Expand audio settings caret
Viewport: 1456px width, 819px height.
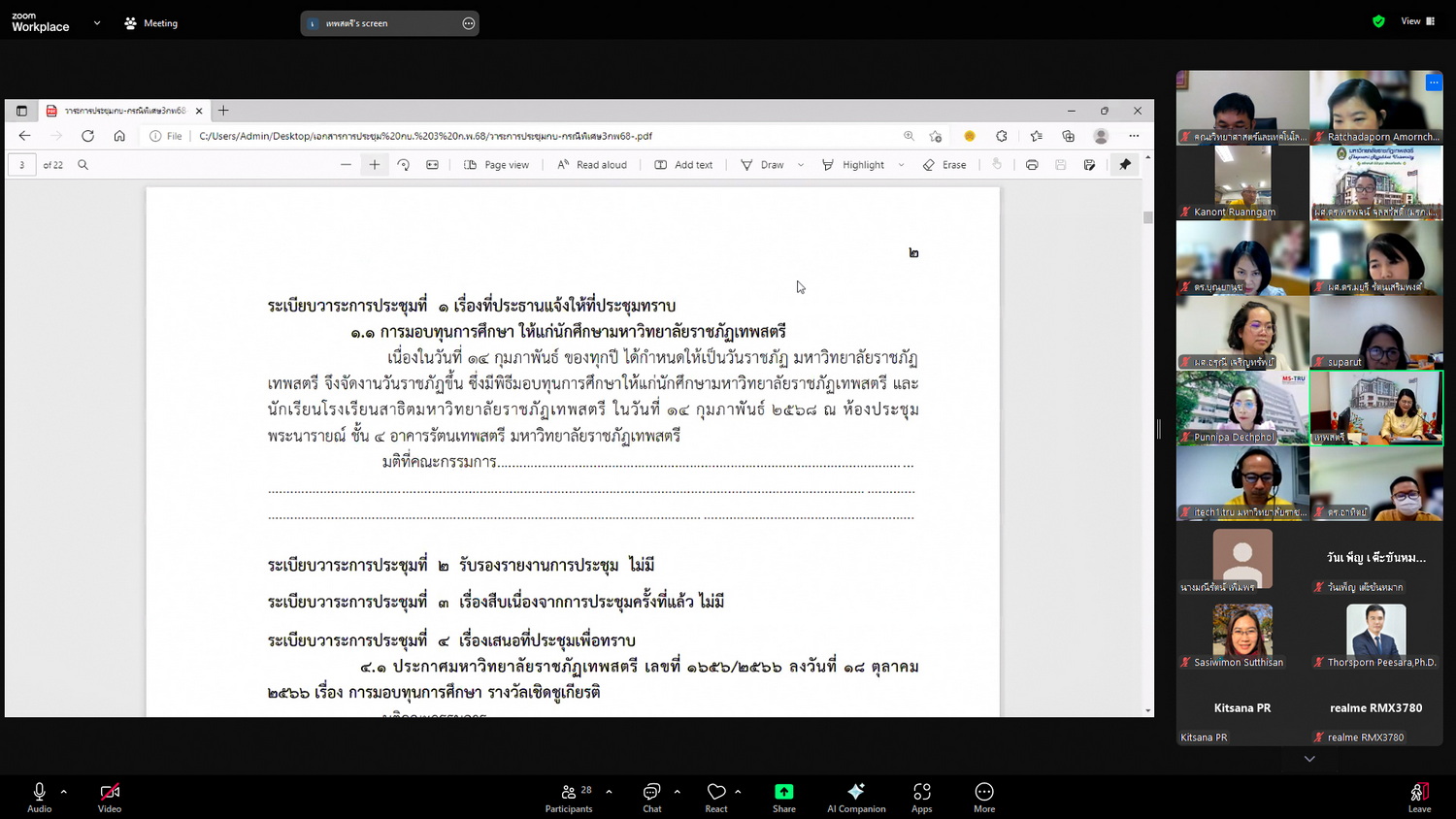pos(64,792)
